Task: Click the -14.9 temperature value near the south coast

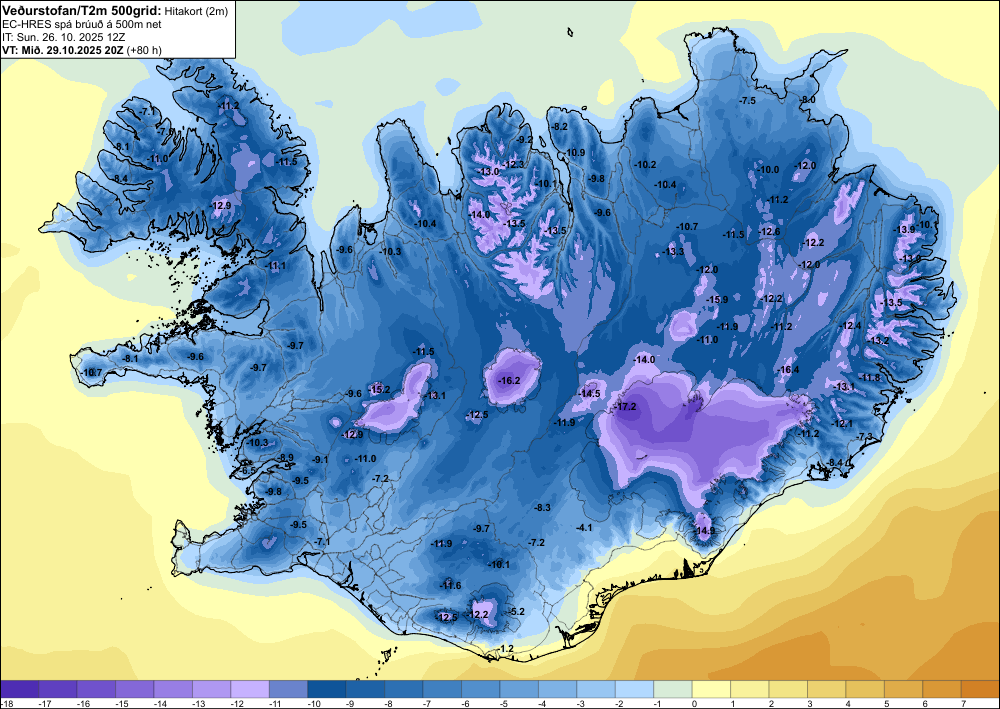Action: [704, 530]
